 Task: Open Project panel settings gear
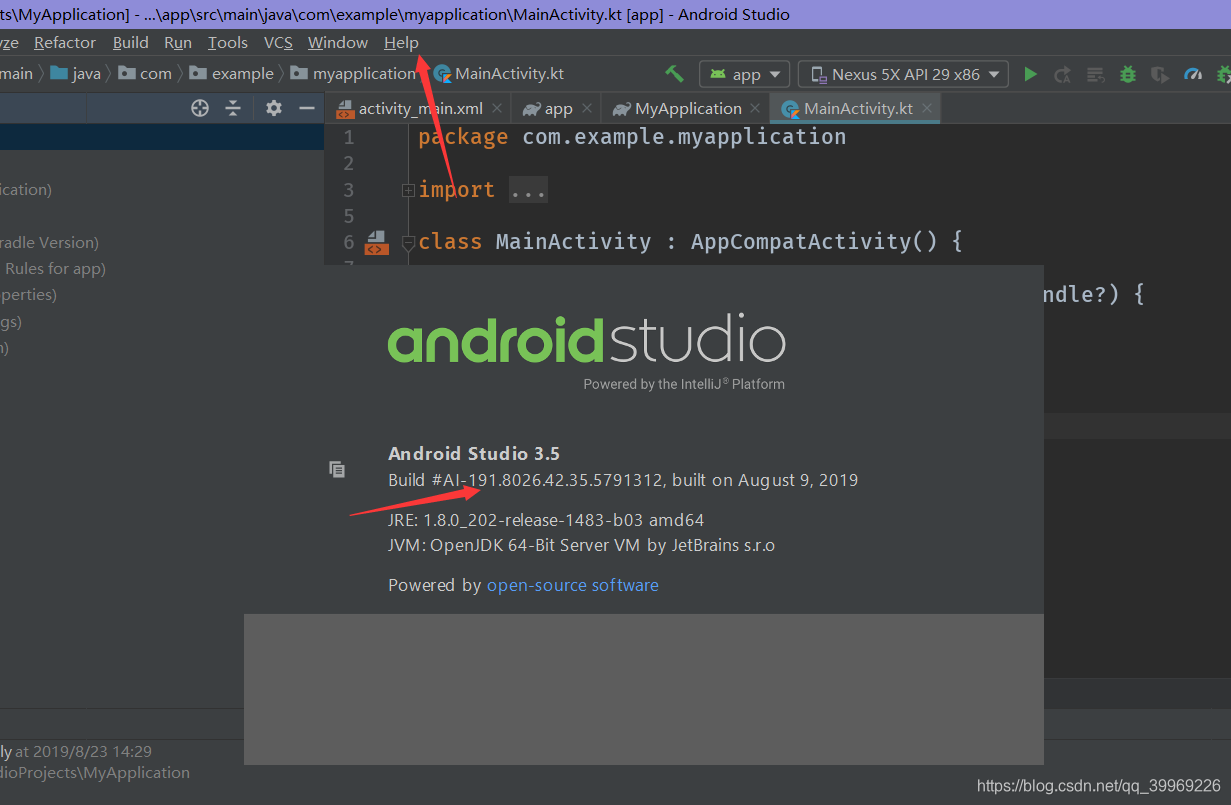tap(273, 108)
